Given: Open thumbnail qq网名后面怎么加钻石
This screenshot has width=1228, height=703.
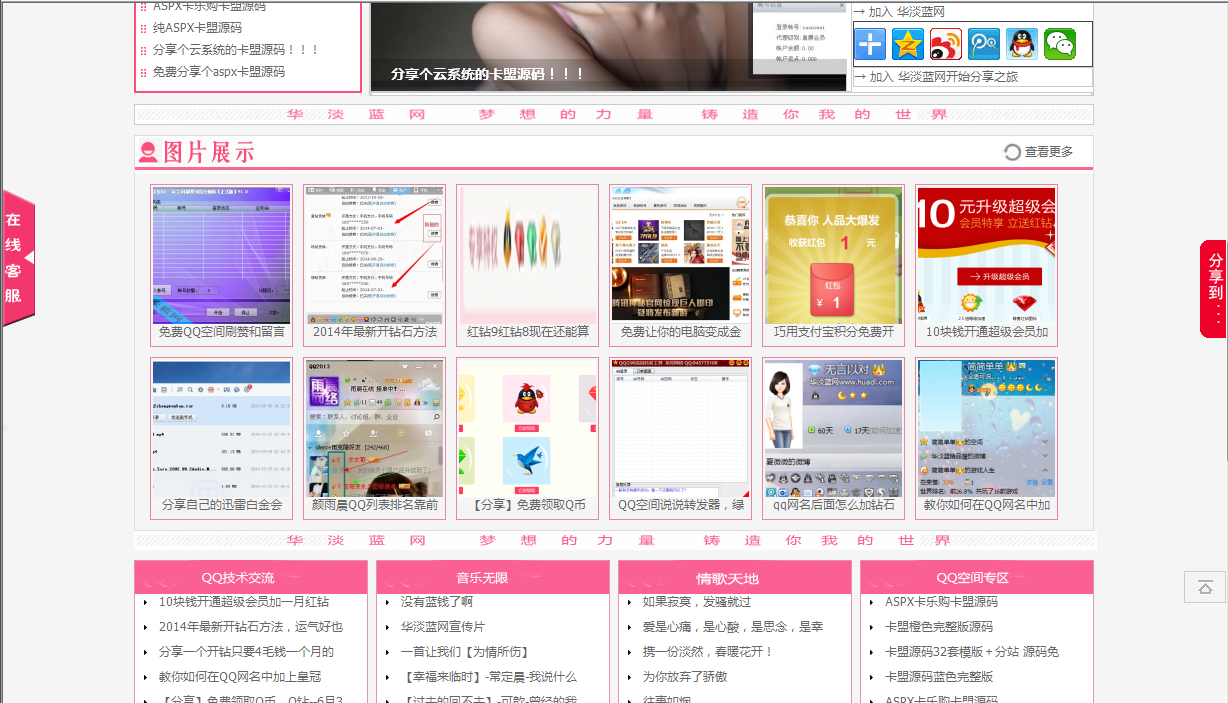Looking at the screenshot, I should (833, 438).
